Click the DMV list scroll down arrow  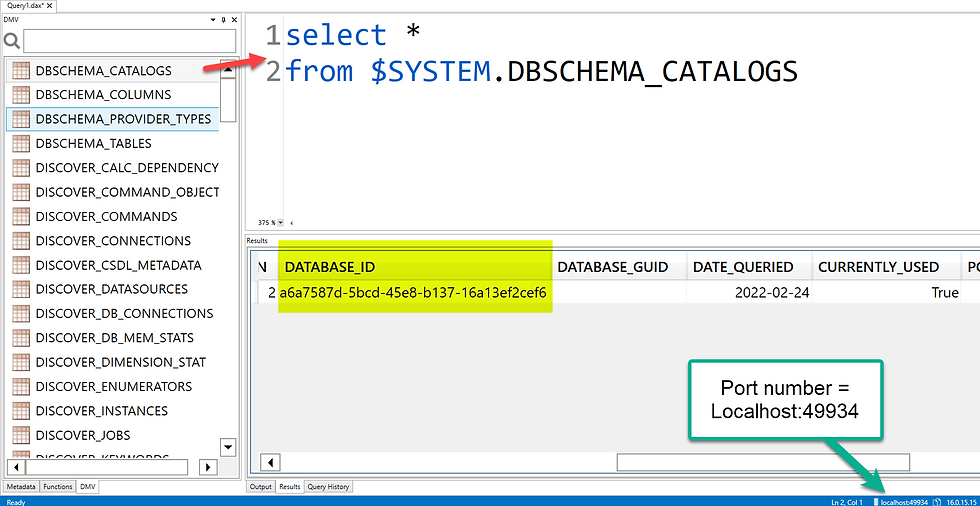point(228,447)
